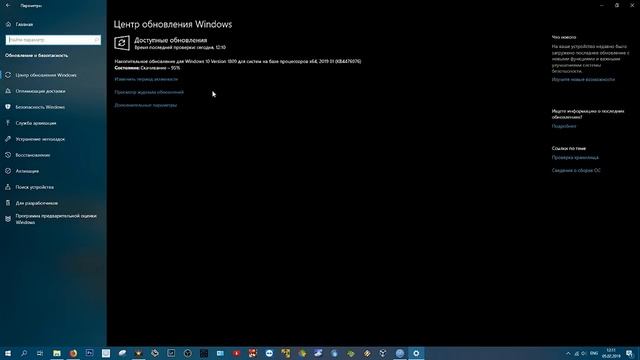Screen dimensions: 640x360
Task: Open Поиск устройства section
Action: point(53,187)
